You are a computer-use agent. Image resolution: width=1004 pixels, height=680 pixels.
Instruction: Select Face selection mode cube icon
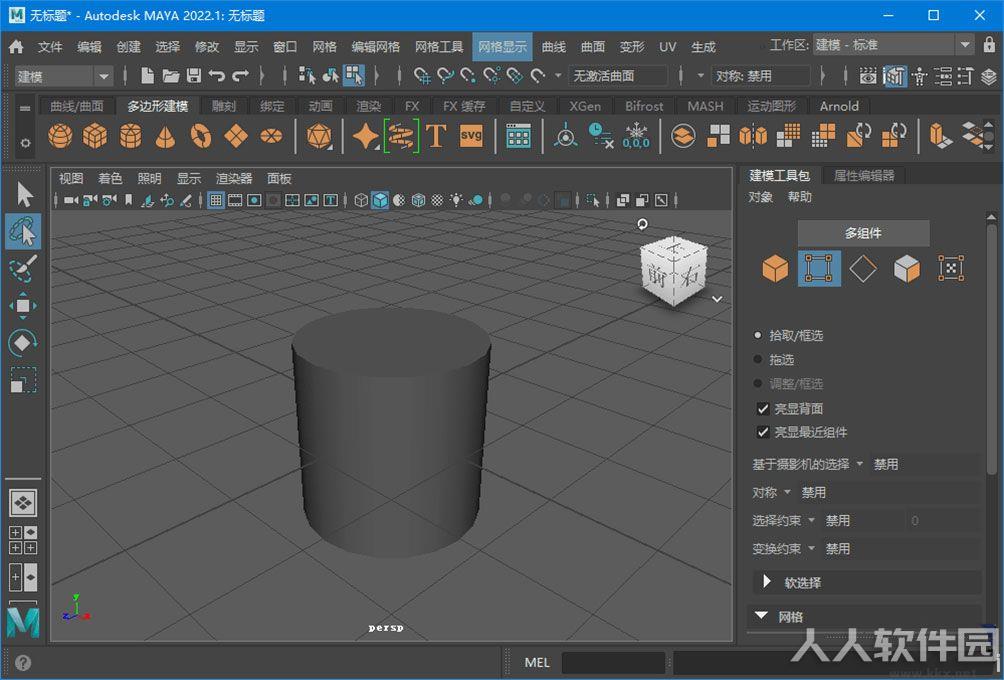[x=907, y=268]
